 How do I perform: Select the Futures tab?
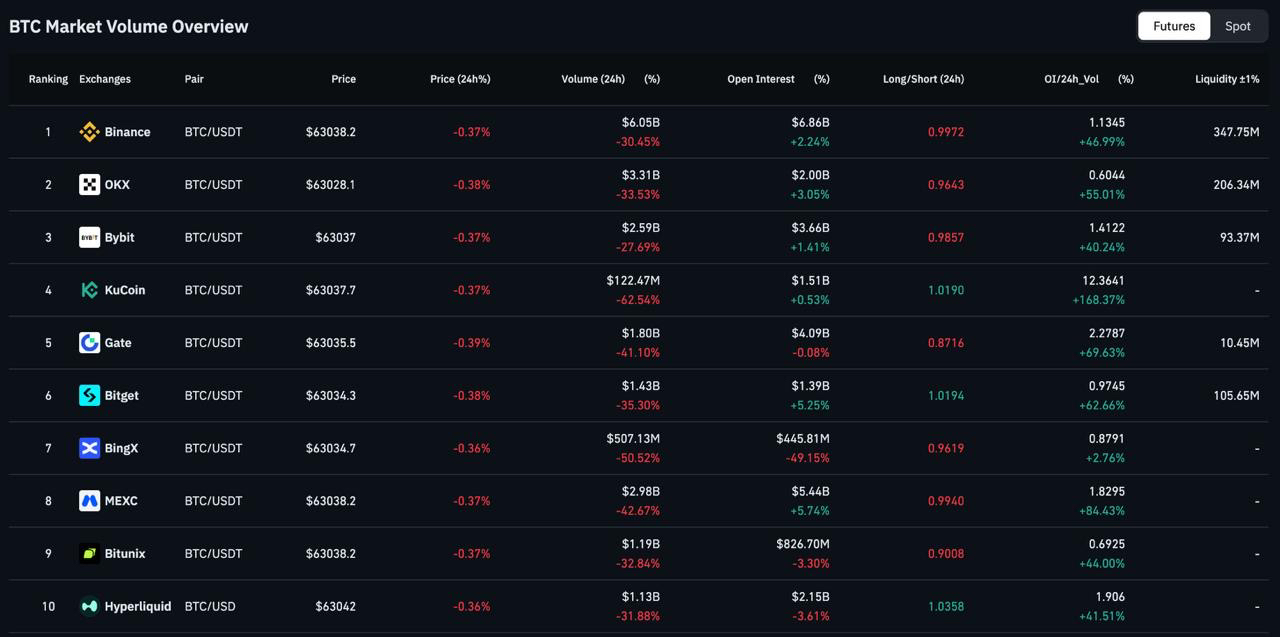pos(1174,26)
